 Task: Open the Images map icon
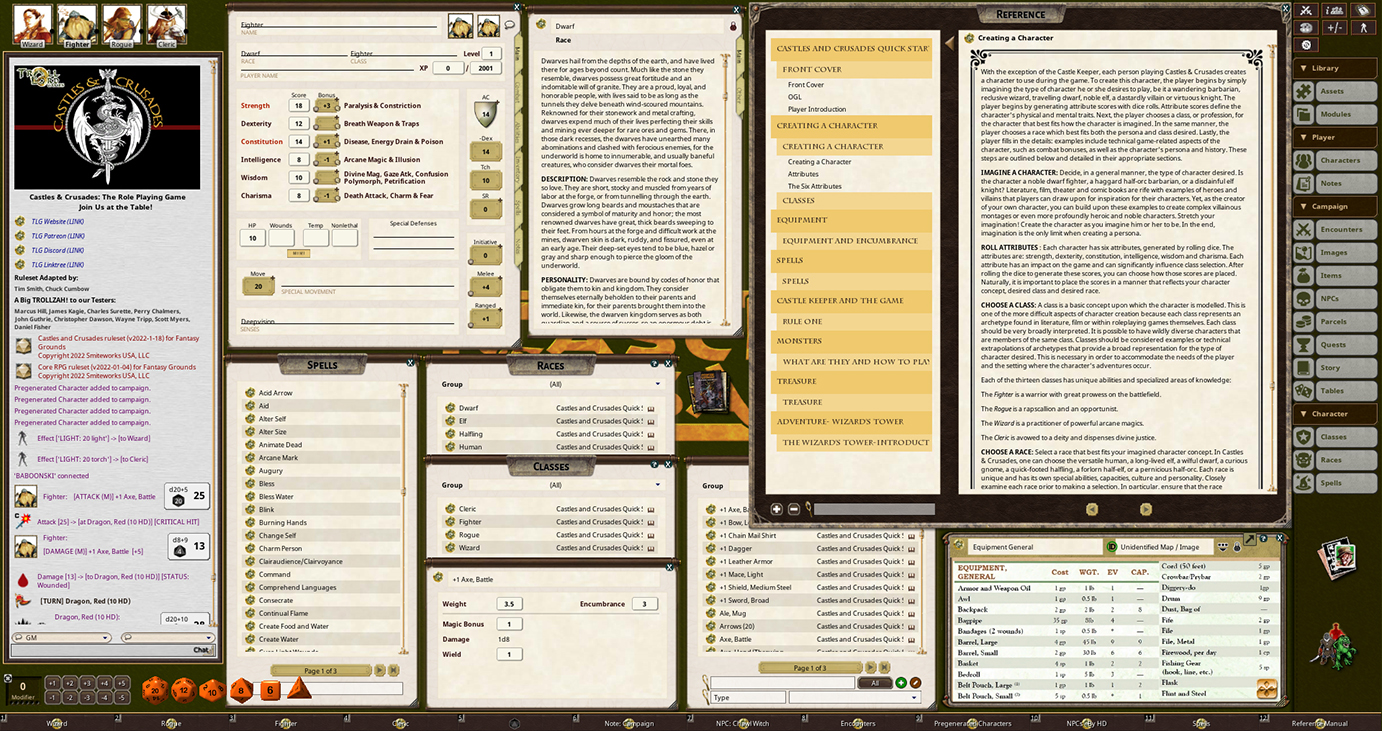[x=1304, y=252]
